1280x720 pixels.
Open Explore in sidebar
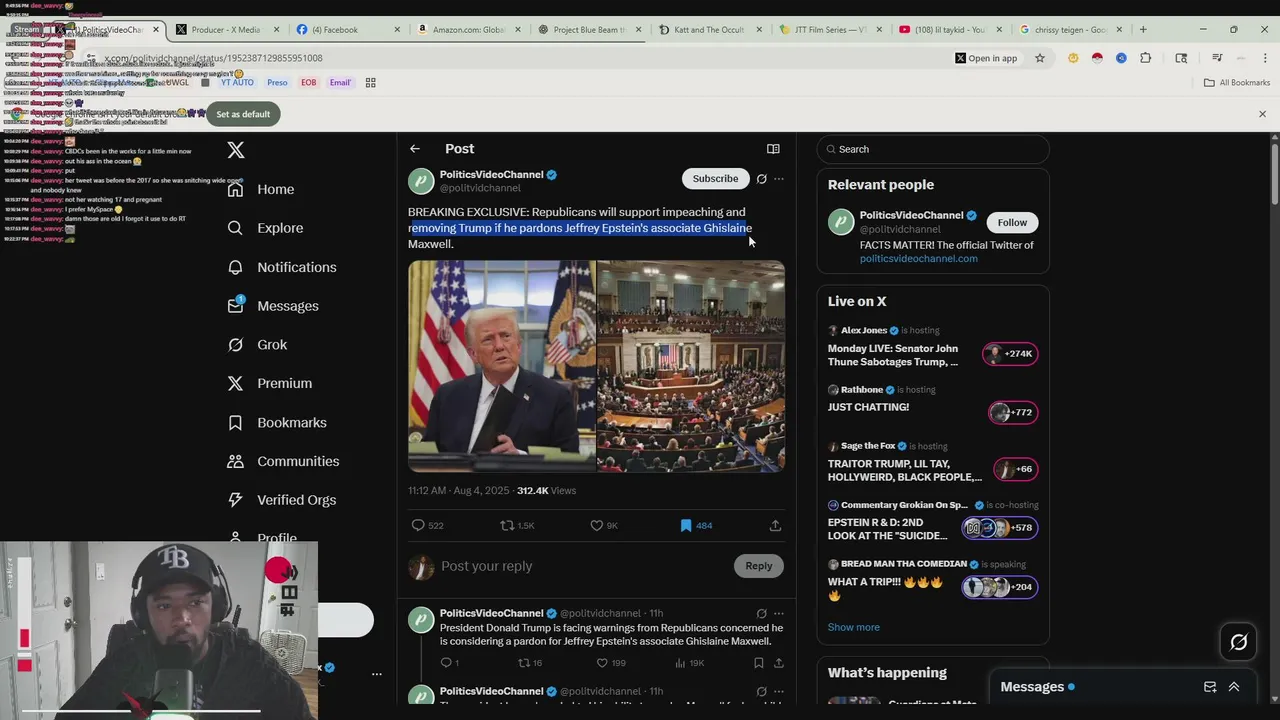(x=265, y=228)
